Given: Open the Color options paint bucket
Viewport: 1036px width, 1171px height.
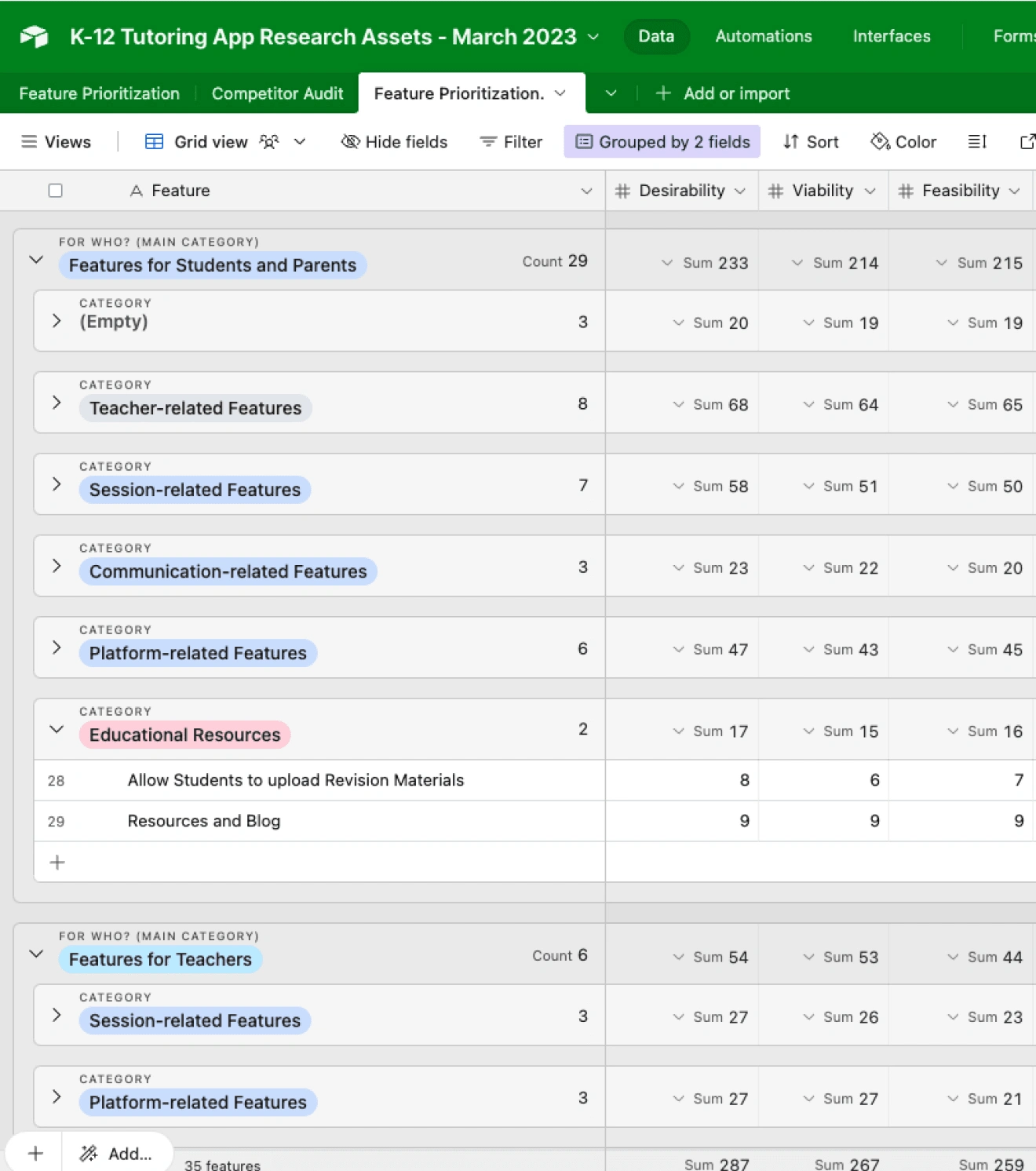Looking at the screenshot, I should 881,142.
